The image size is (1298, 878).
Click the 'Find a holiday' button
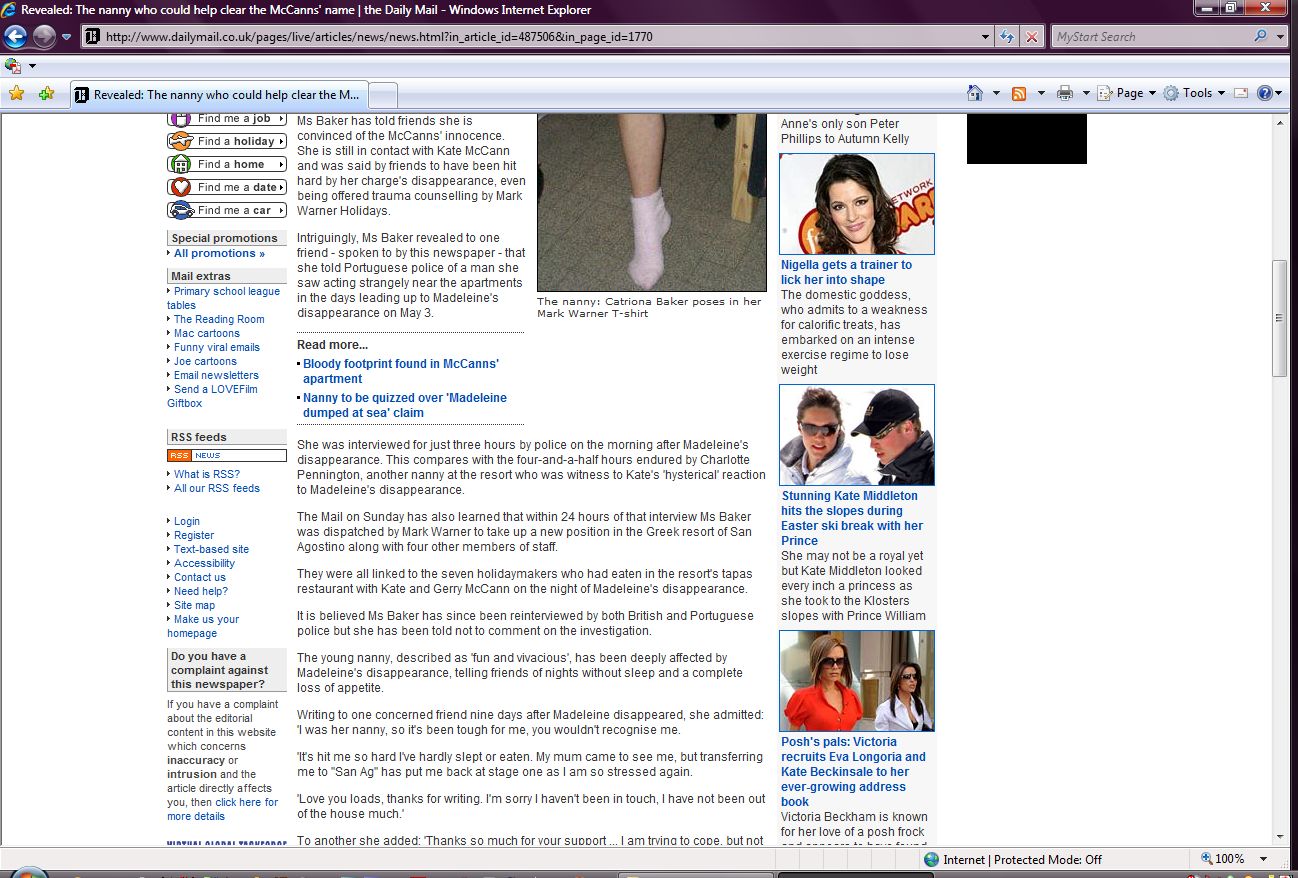[227, 141]
